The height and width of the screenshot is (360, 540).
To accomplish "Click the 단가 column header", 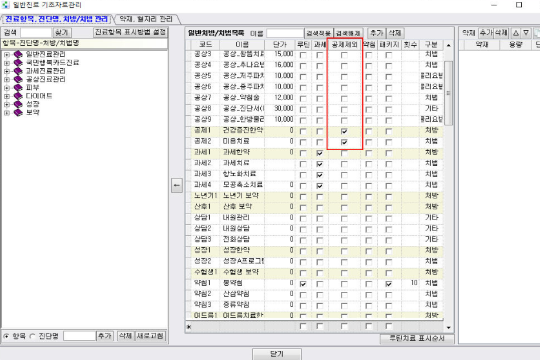I will (x=280, y=44).
